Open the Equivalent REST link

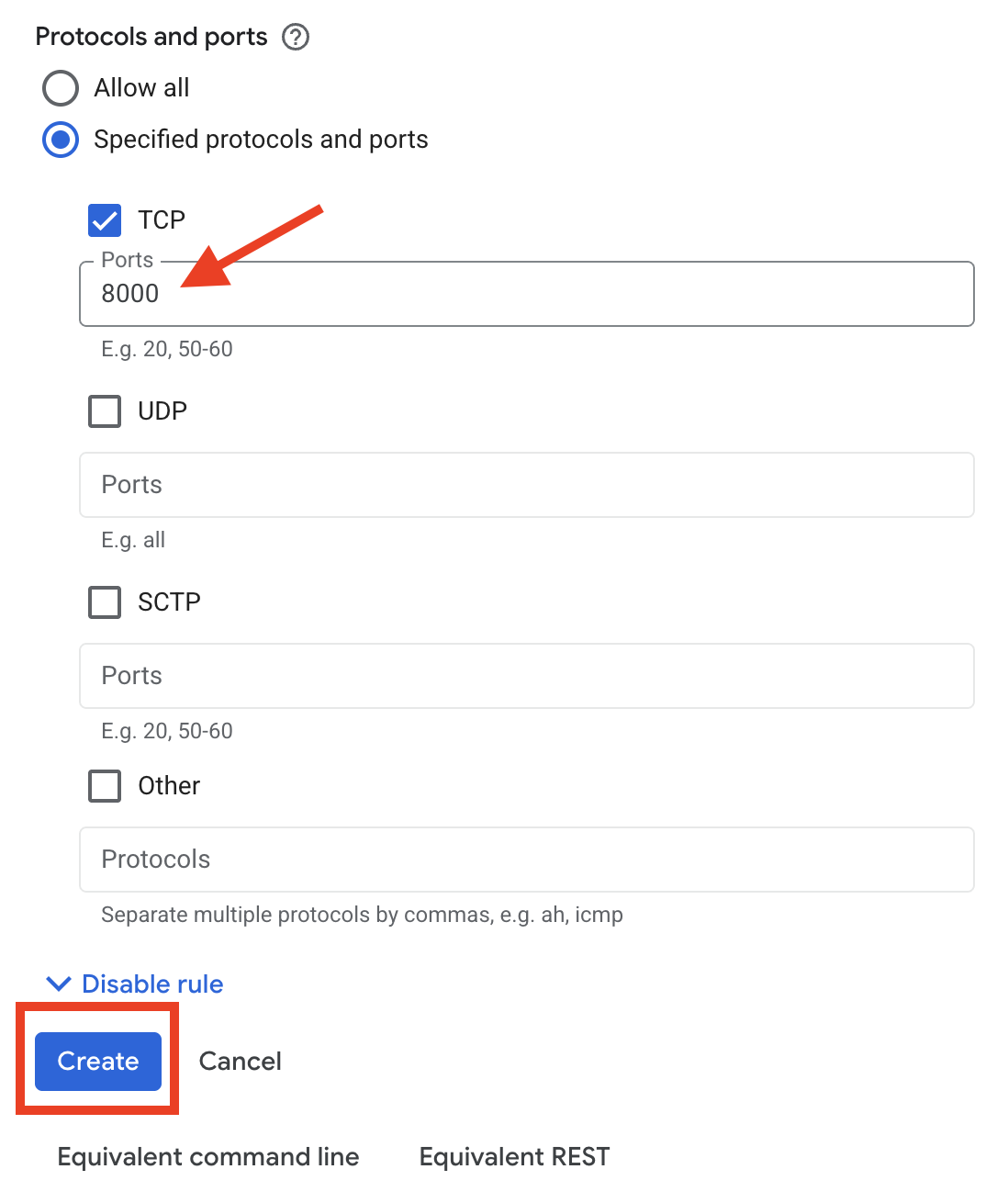point(514,1157)
